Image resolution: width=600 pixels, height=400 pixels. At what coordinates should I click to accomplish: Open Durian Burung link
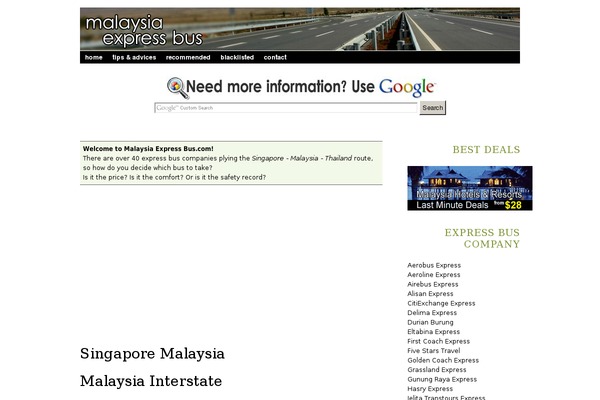[430, 322]
